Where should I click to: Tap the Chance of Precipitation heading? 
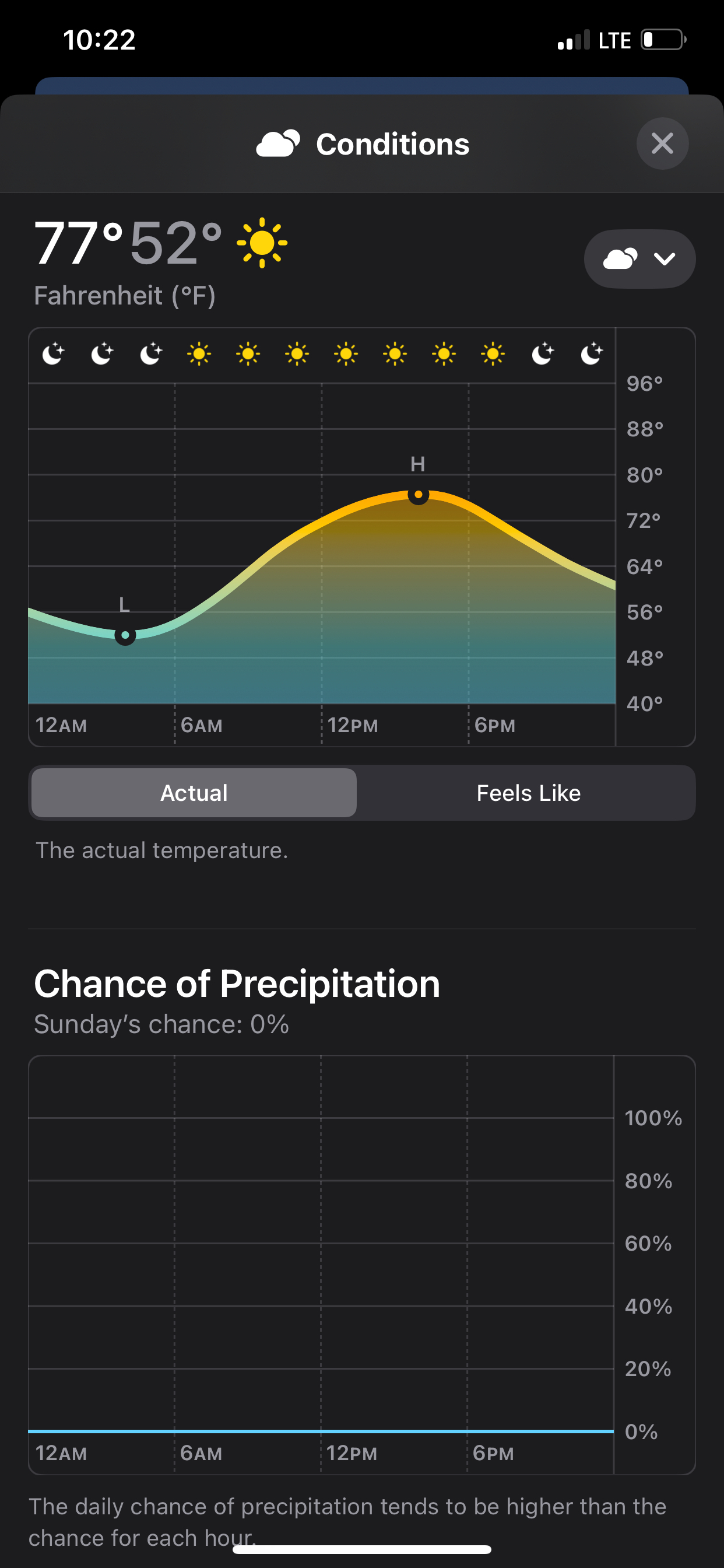coord(237,984)
